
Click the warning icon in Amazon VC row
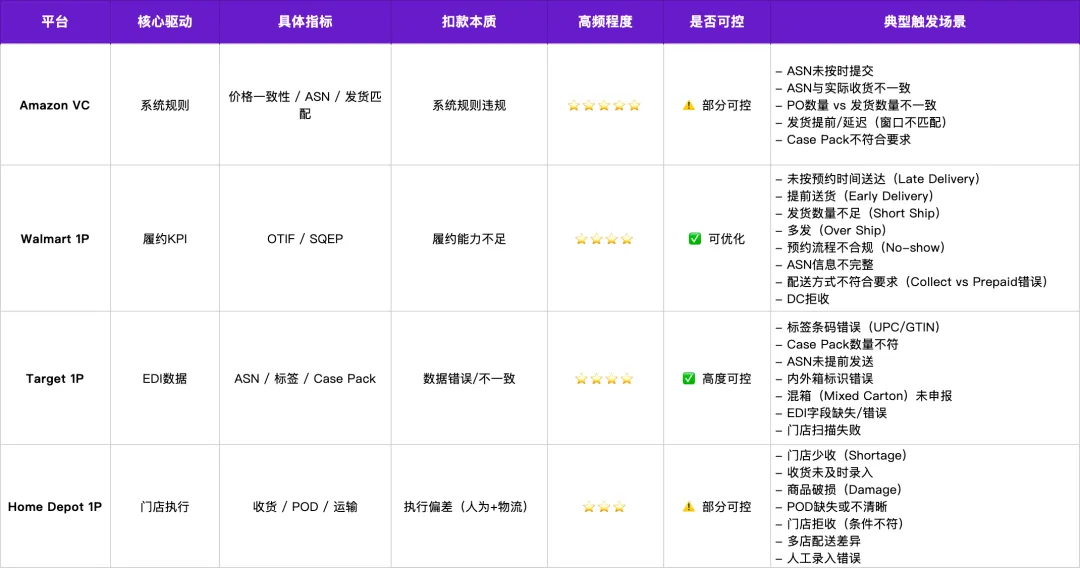coord(688,105)
